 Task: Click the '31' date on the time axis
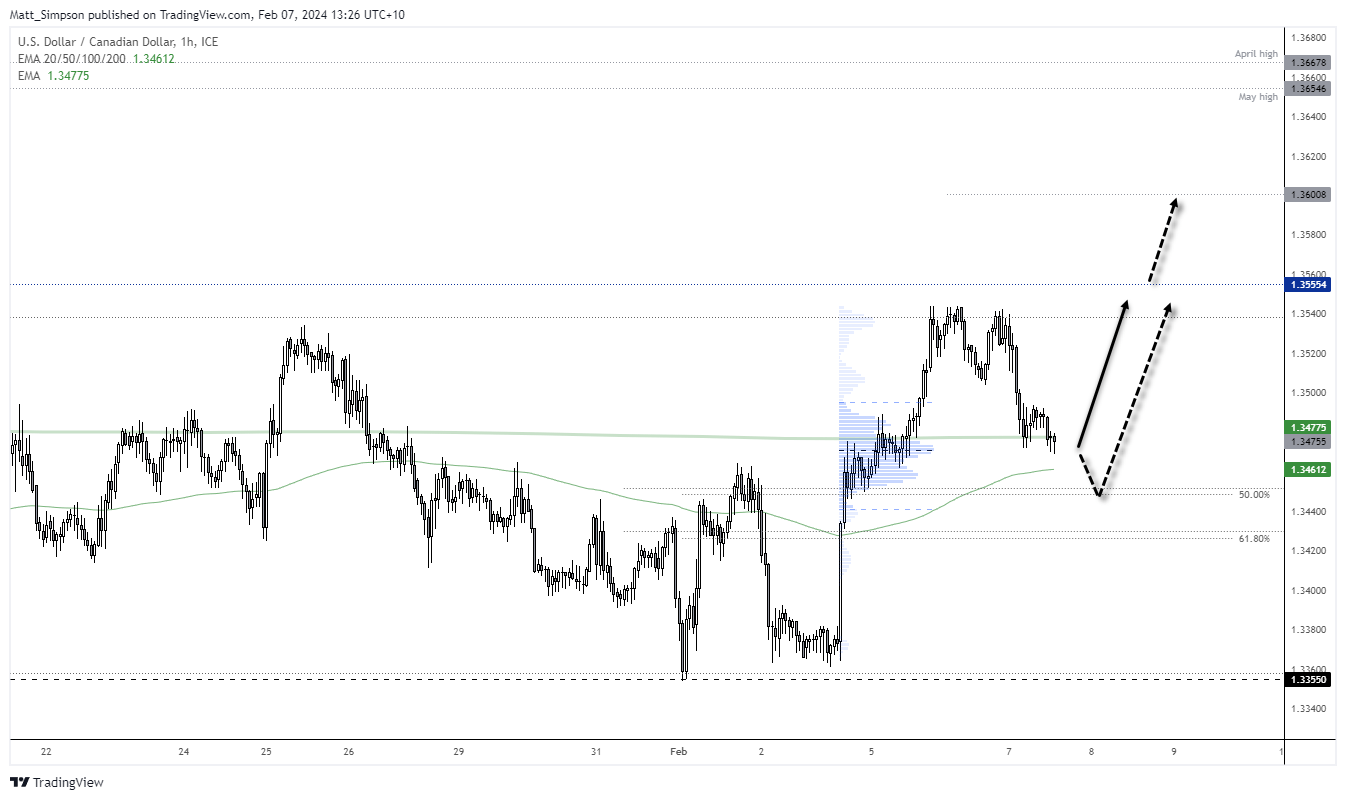(596, 751)
